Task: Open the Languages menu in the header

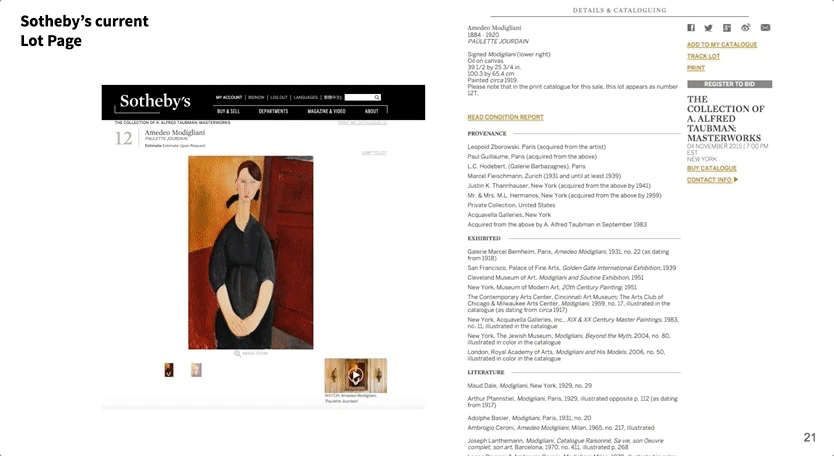Action: coord(306,97)
